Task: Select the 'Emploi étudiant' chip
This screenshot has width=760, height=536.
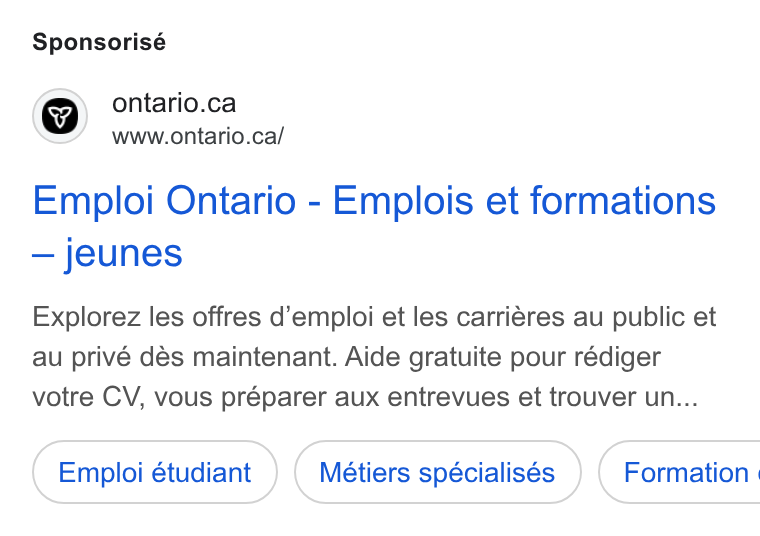Action: pyautogui.click(x=155, y=472)
